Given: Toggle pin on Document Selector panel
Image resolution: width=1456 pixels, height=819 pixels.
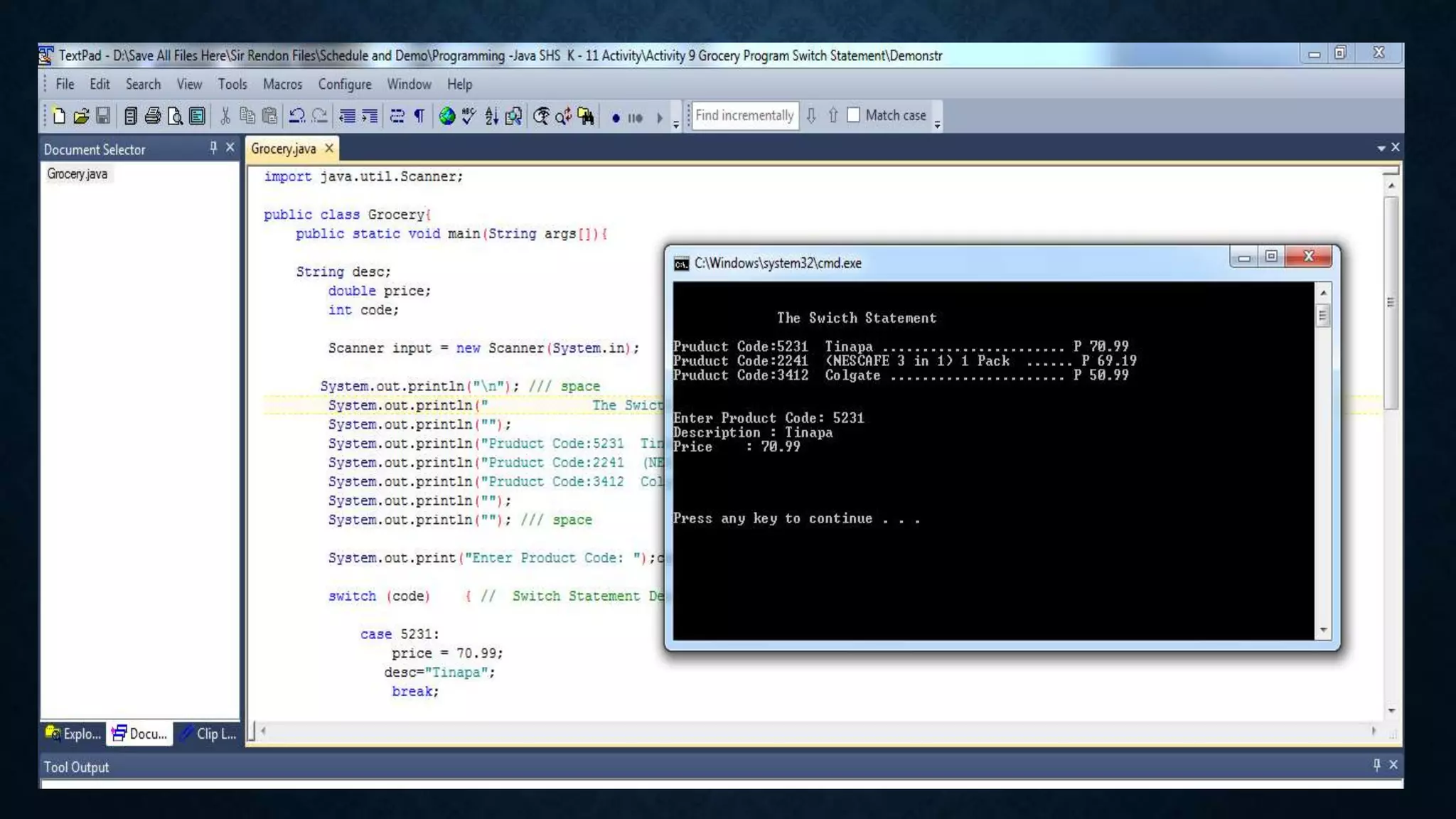Looking at the screenshot, I should (213, 148).
